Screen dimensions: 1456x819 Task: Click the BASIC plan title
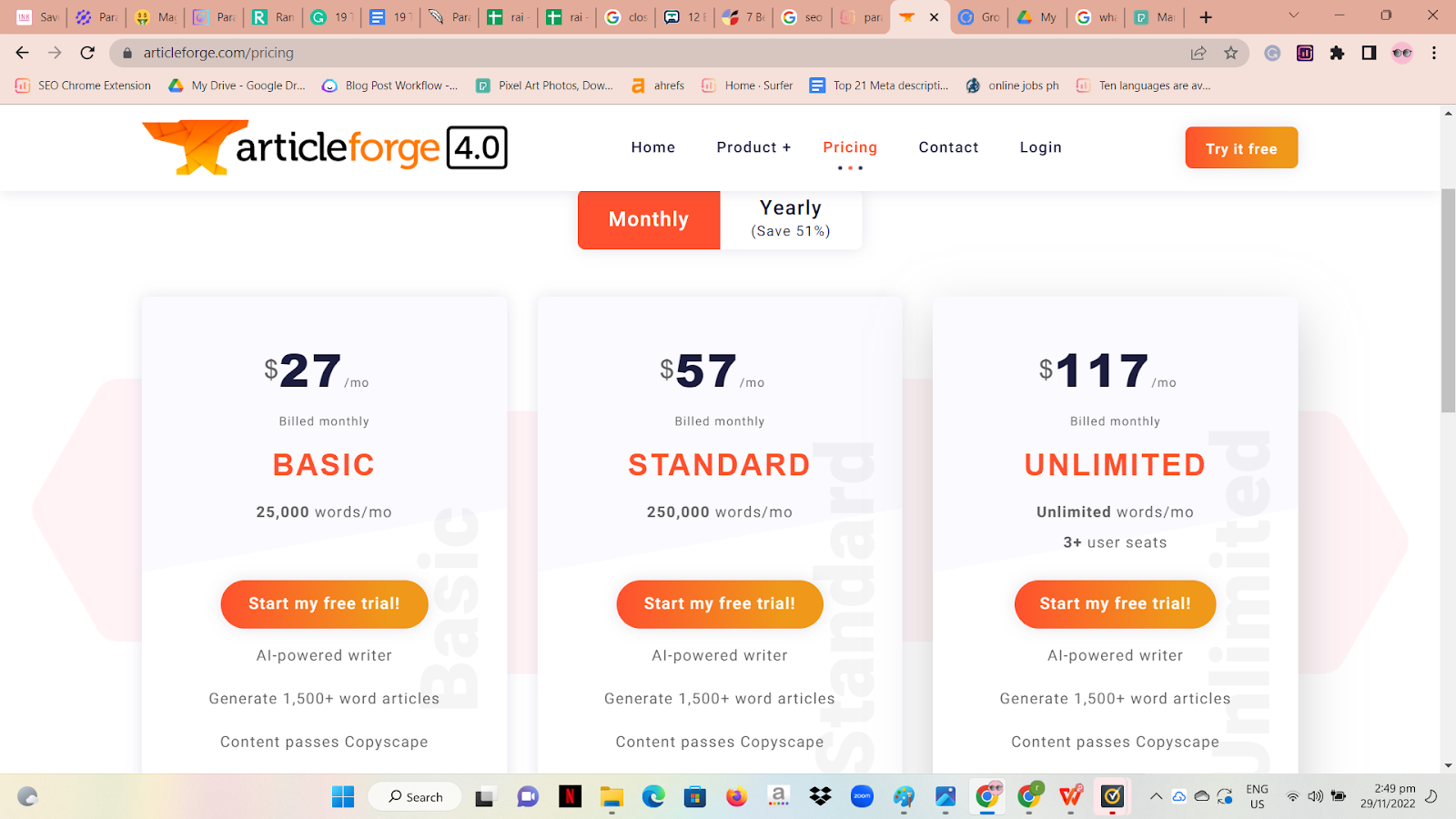(324, 465)
